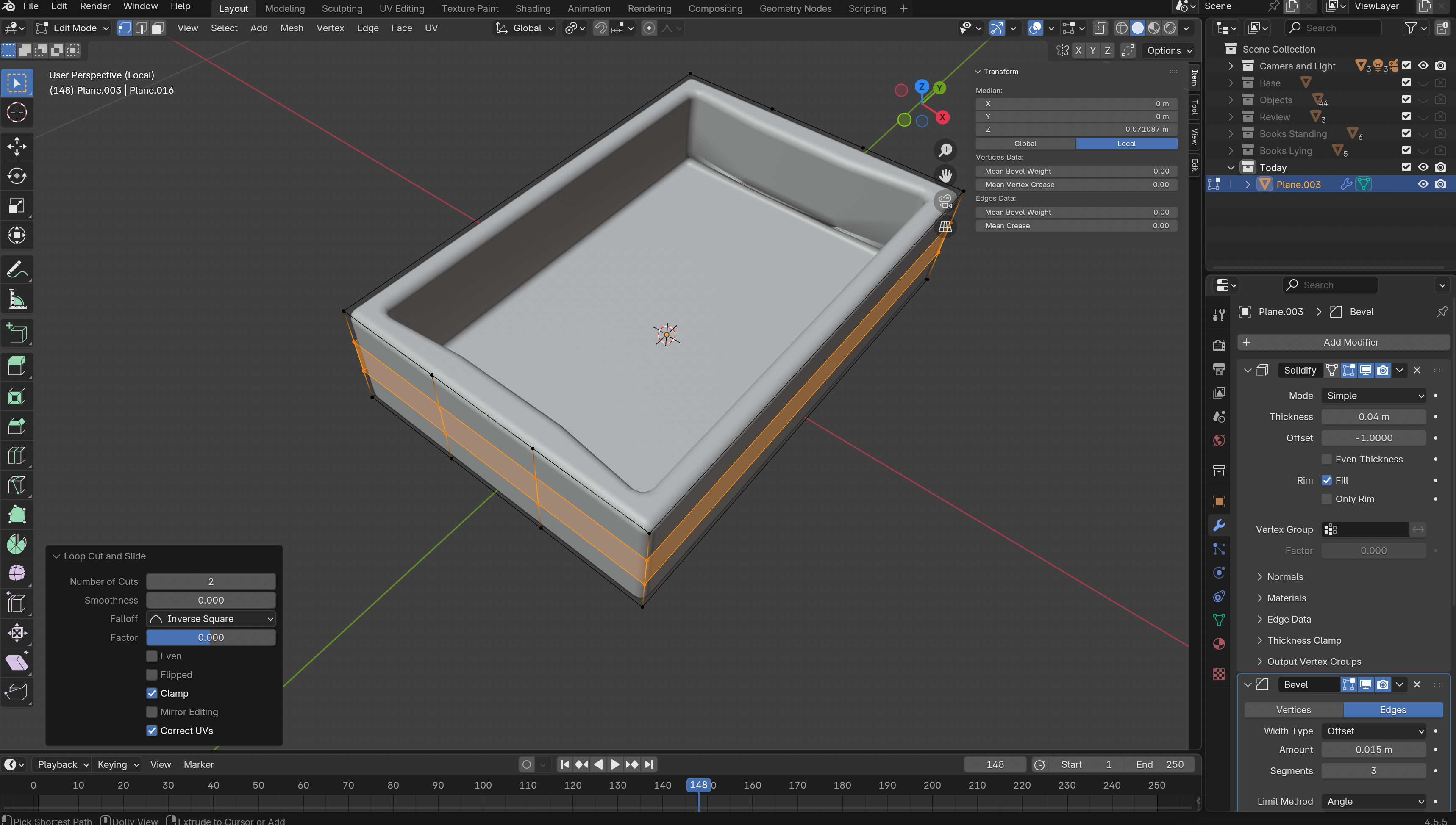Expand the Thickness Clamp section
Image resolution: width=1456 pixels, height=825 pixels.
(1303, 640)
